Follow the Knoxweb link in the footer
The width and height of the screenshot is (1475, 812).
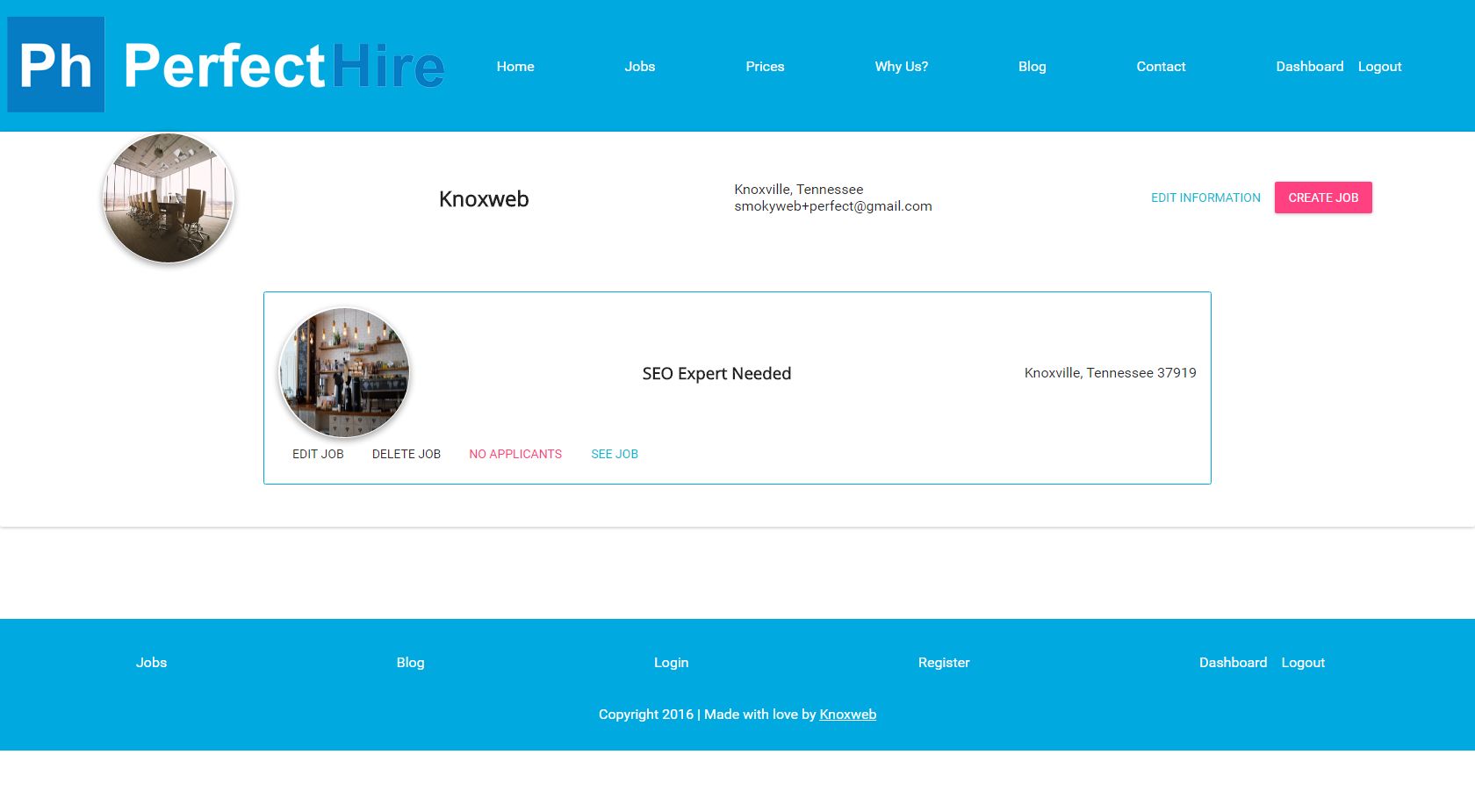pyautogui.click(x=848, y=715)
